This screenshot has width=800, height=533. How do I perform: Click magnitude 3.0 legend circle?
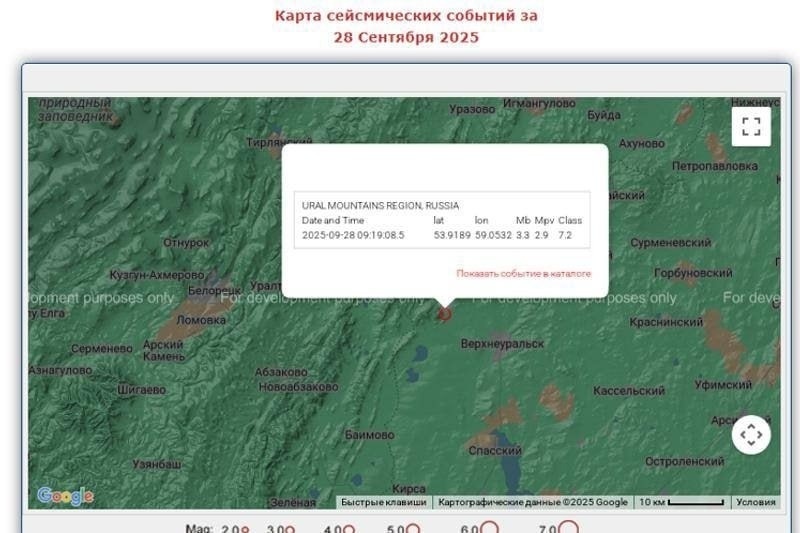(x=290, y=530)
